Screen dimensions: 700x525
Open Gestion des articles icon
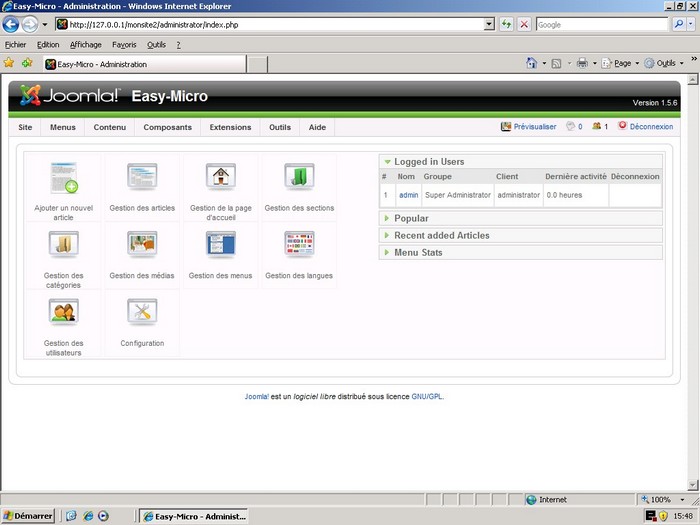click(x=142, y=177)
